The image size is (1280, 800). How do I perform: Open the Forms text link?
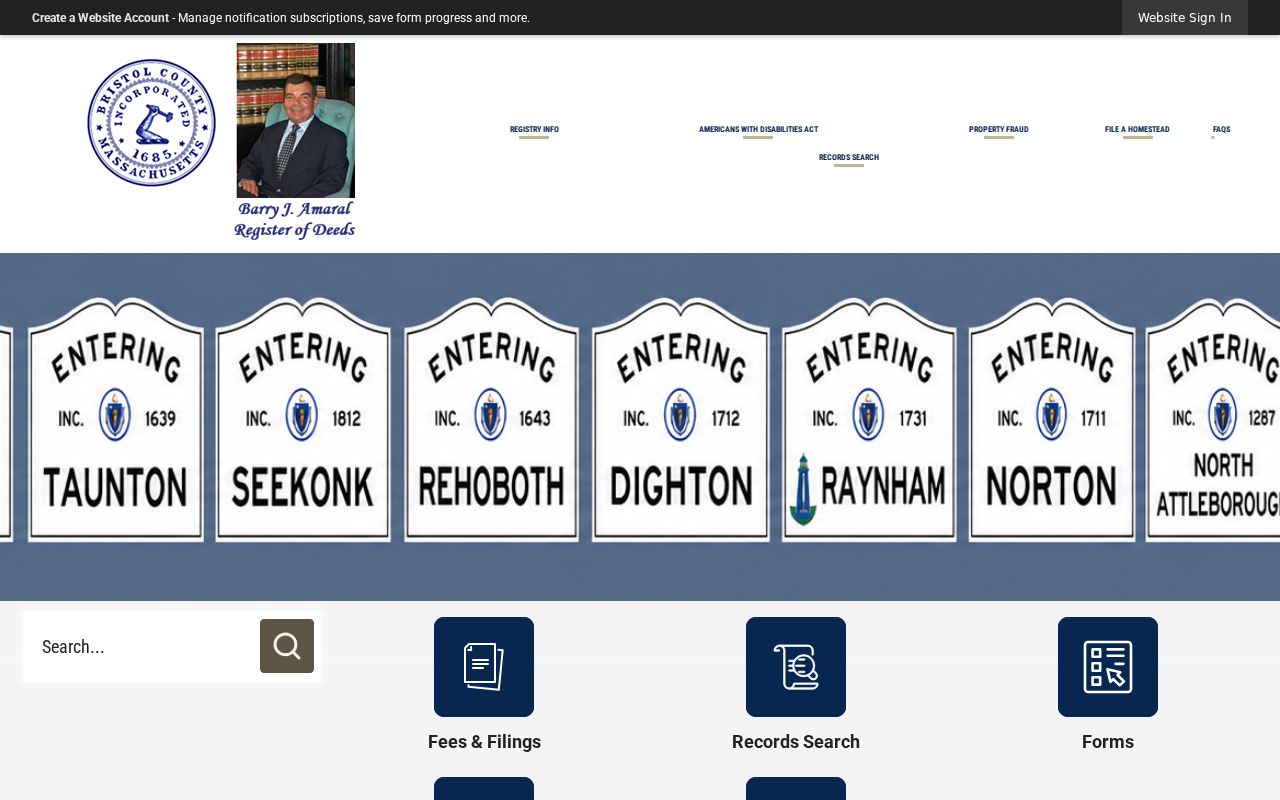pyautogui.click(x=1108, y=742)
